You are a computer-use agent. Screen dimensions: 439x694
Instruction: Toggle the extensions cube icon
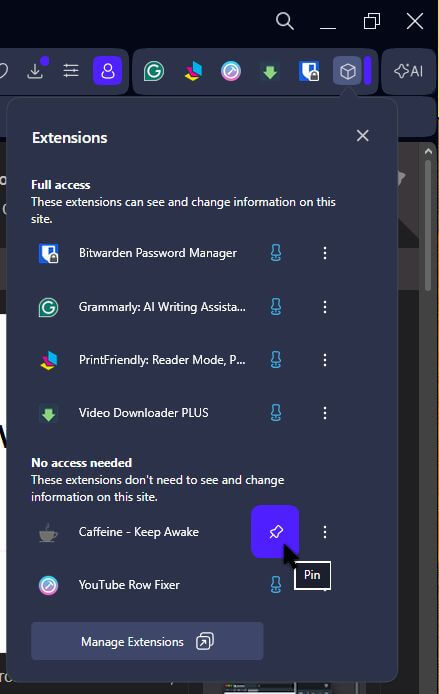tap(347, 71)
